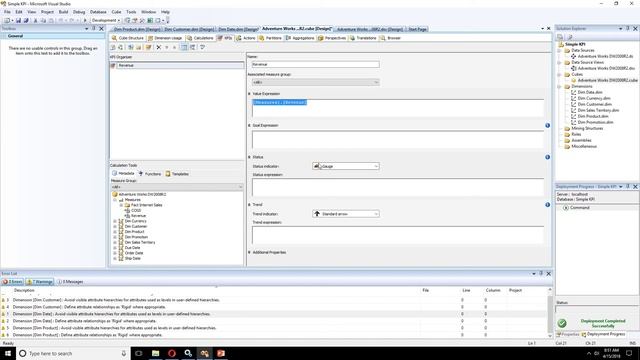This screenshot has height=360, width=640.
Task: Expand Order Date node in metadata tree
Action: pos(115,253)
